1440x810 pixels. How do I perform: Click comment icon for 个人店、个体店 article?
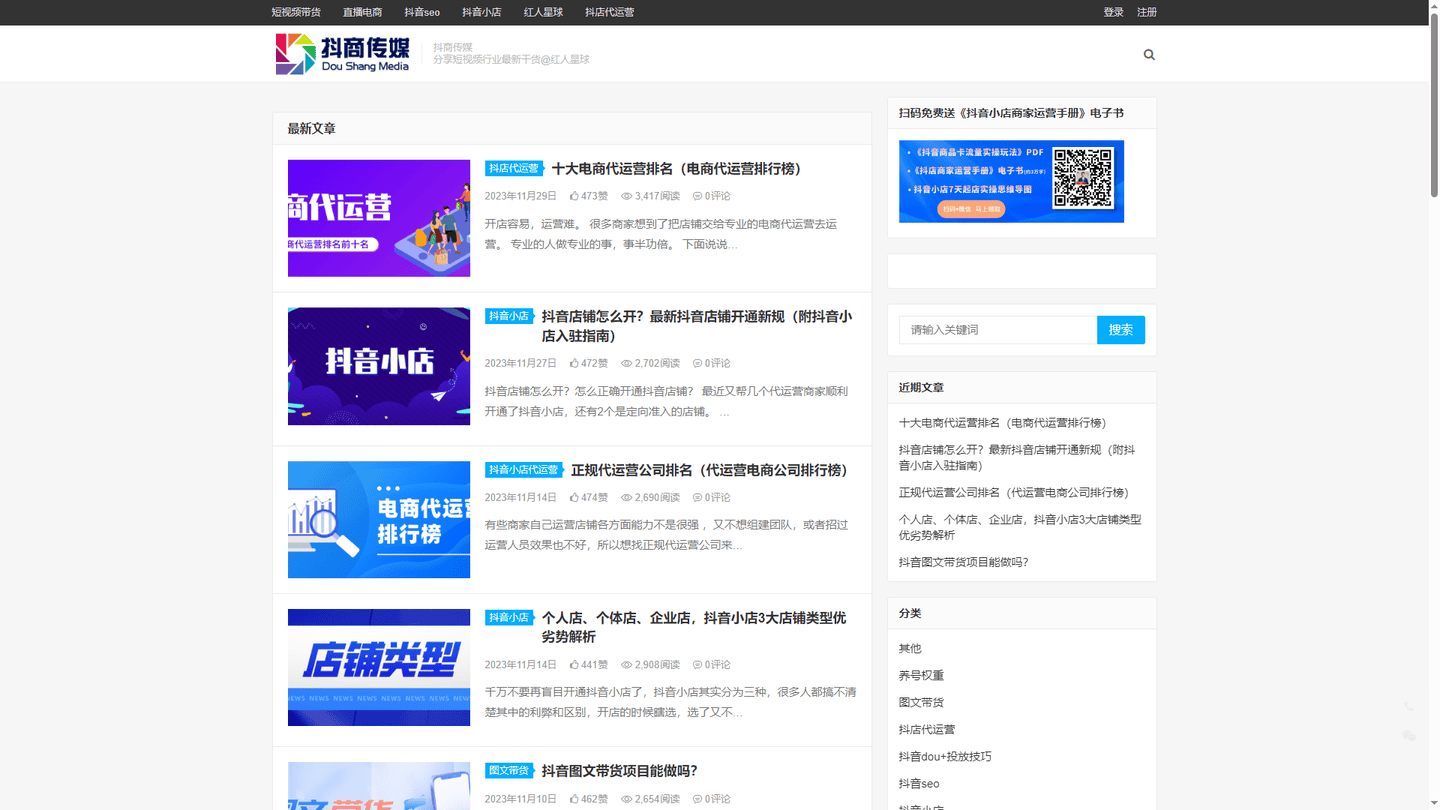(697, 664)
